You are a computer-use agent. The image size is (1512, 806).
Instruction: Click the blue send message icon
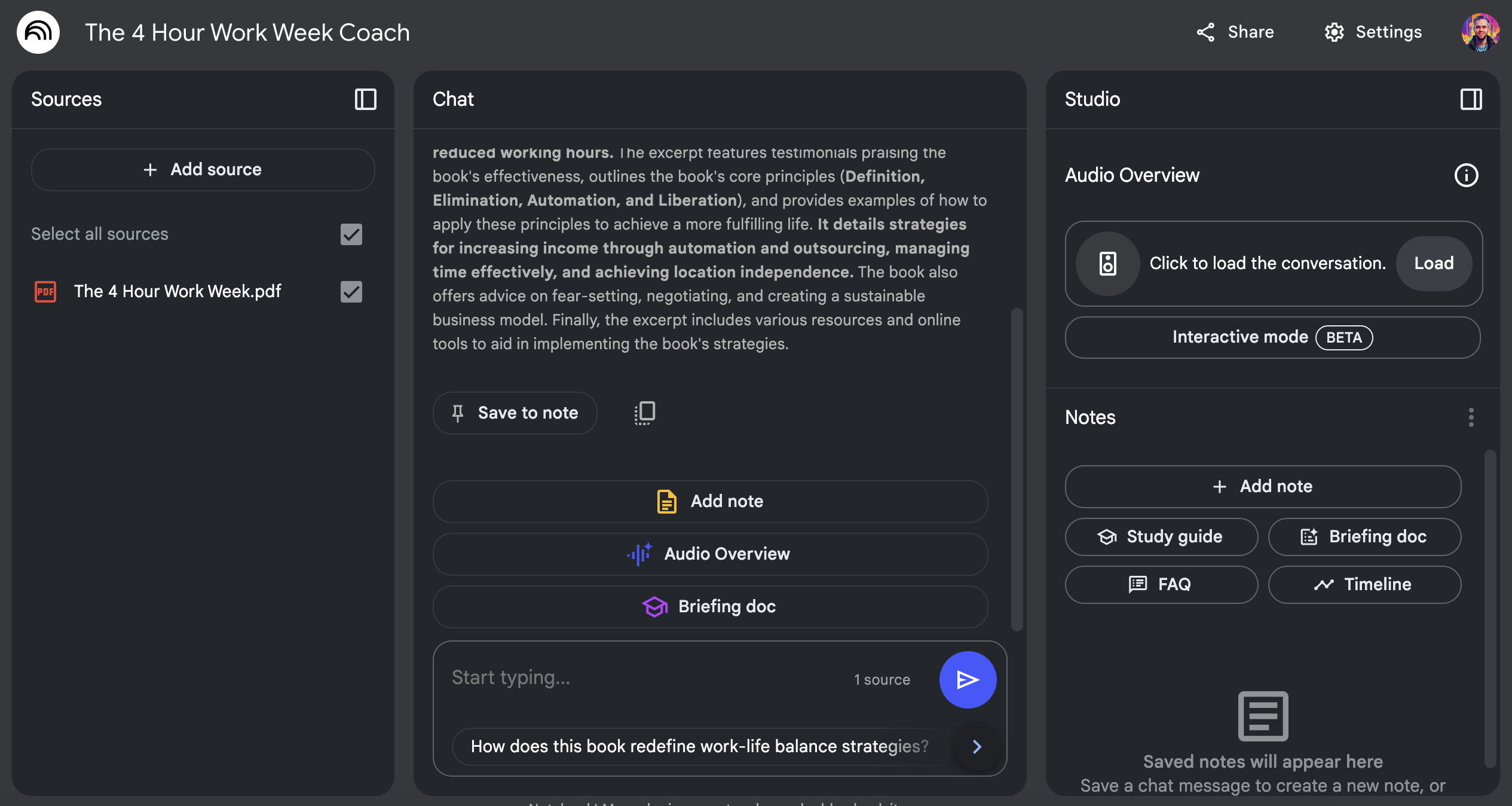point(968,679)
